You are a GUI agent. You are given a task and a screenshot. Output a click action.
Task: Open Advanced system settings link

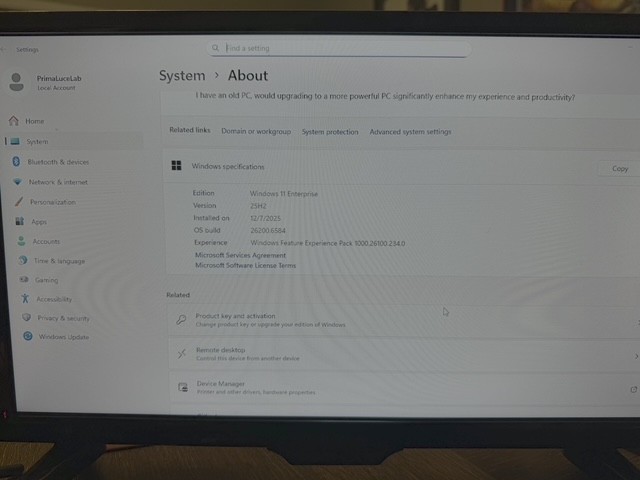410,132
